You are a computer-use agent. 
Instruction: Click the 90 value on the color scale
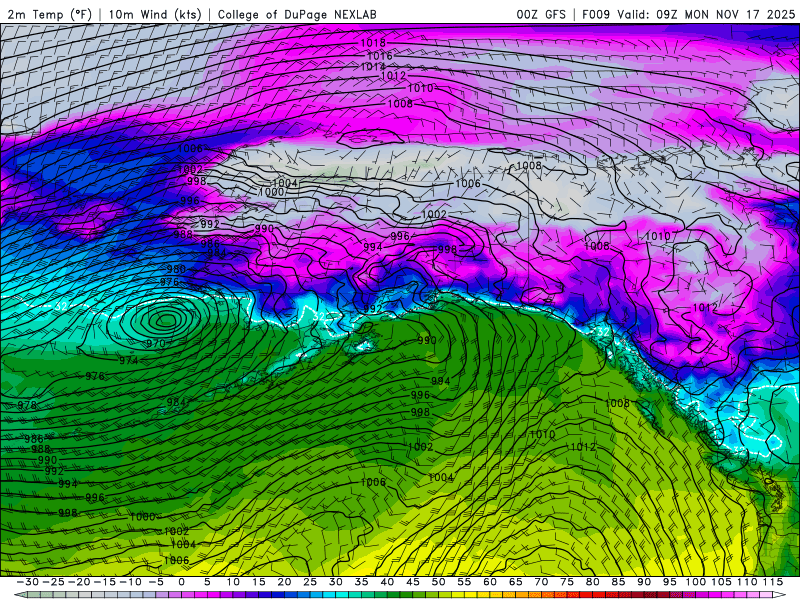tap(644, 582)
